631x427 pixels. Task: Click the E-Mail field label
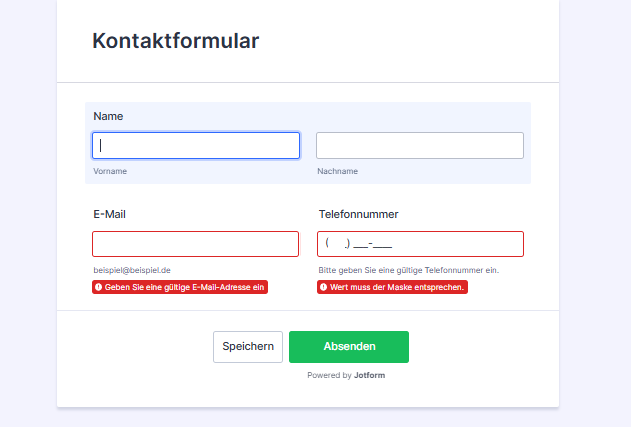point(109,214)
